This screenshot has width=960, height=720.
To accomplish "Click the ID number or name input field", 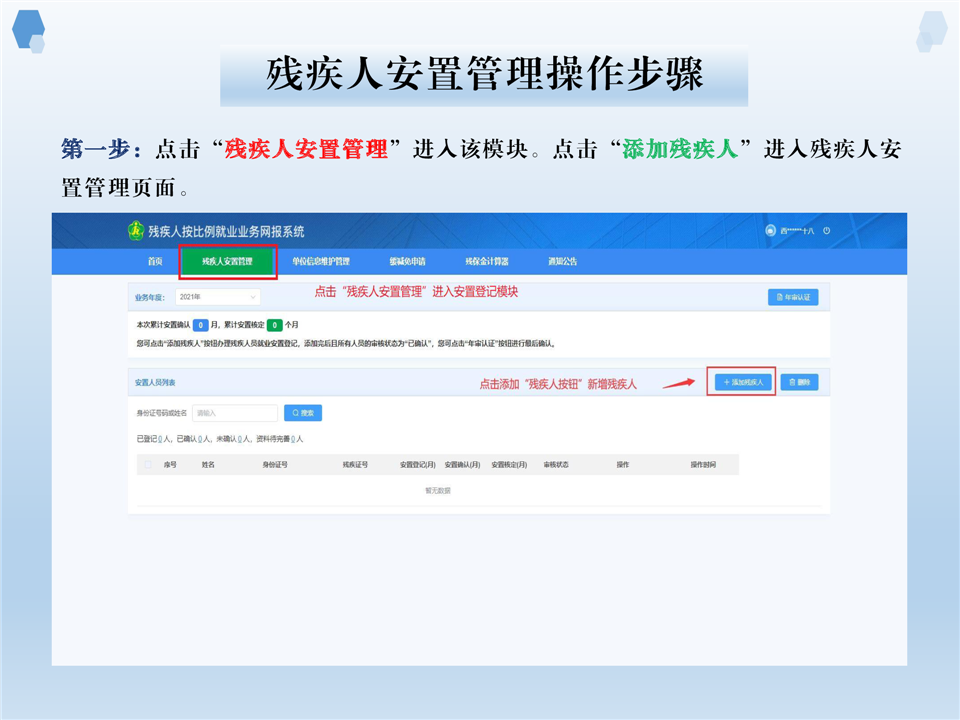I will tap(235, 412).
